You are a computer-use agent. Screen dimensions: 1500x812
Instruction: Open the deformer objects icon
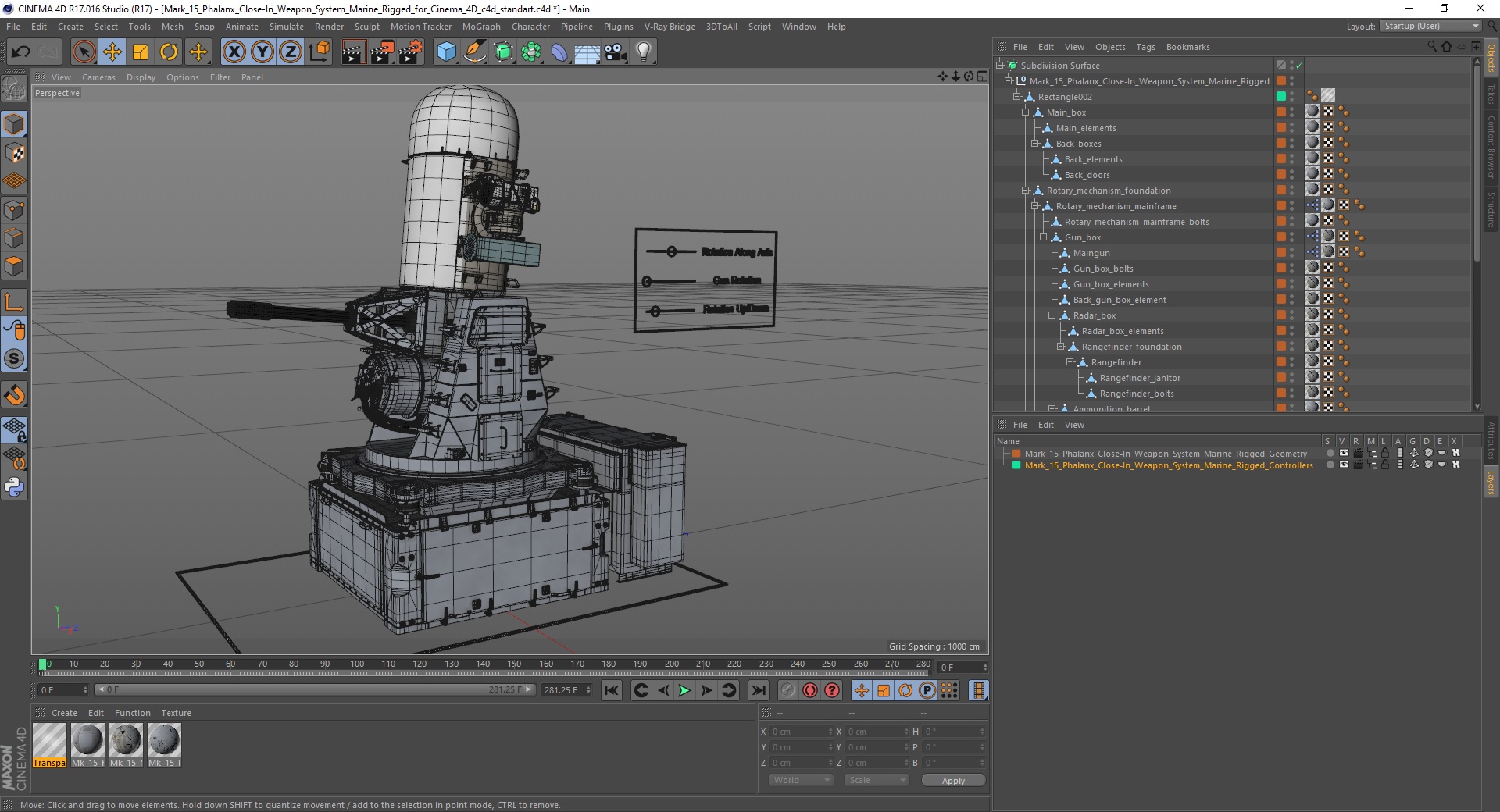tap(559, 52)
